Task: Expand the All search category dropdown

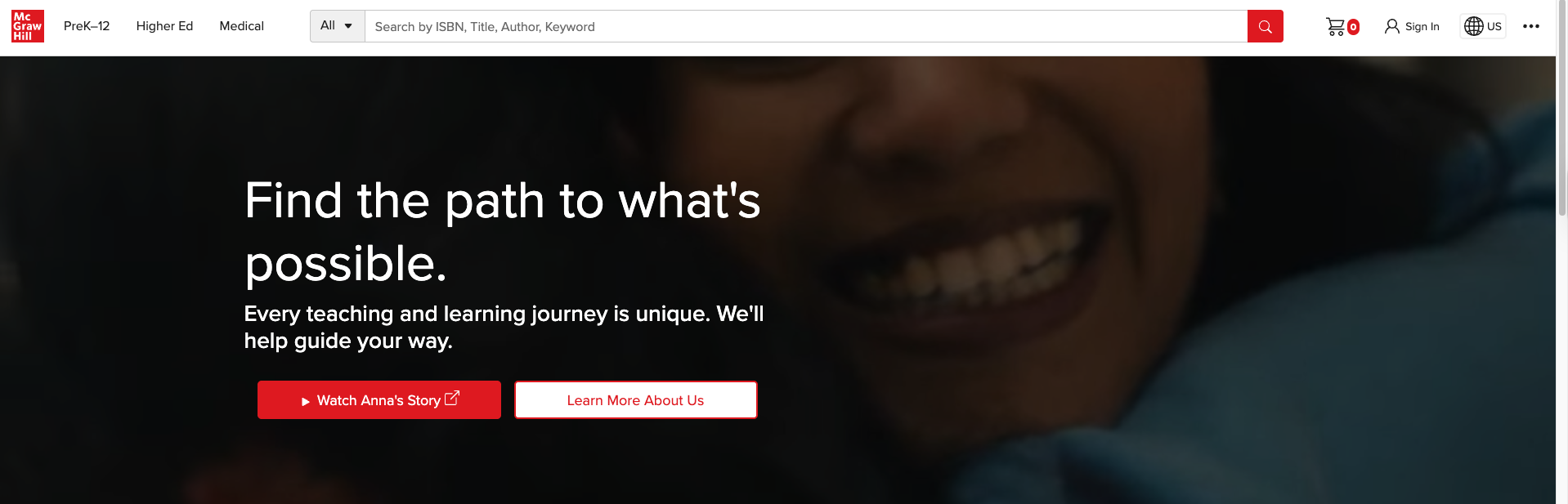Action: 337,26
